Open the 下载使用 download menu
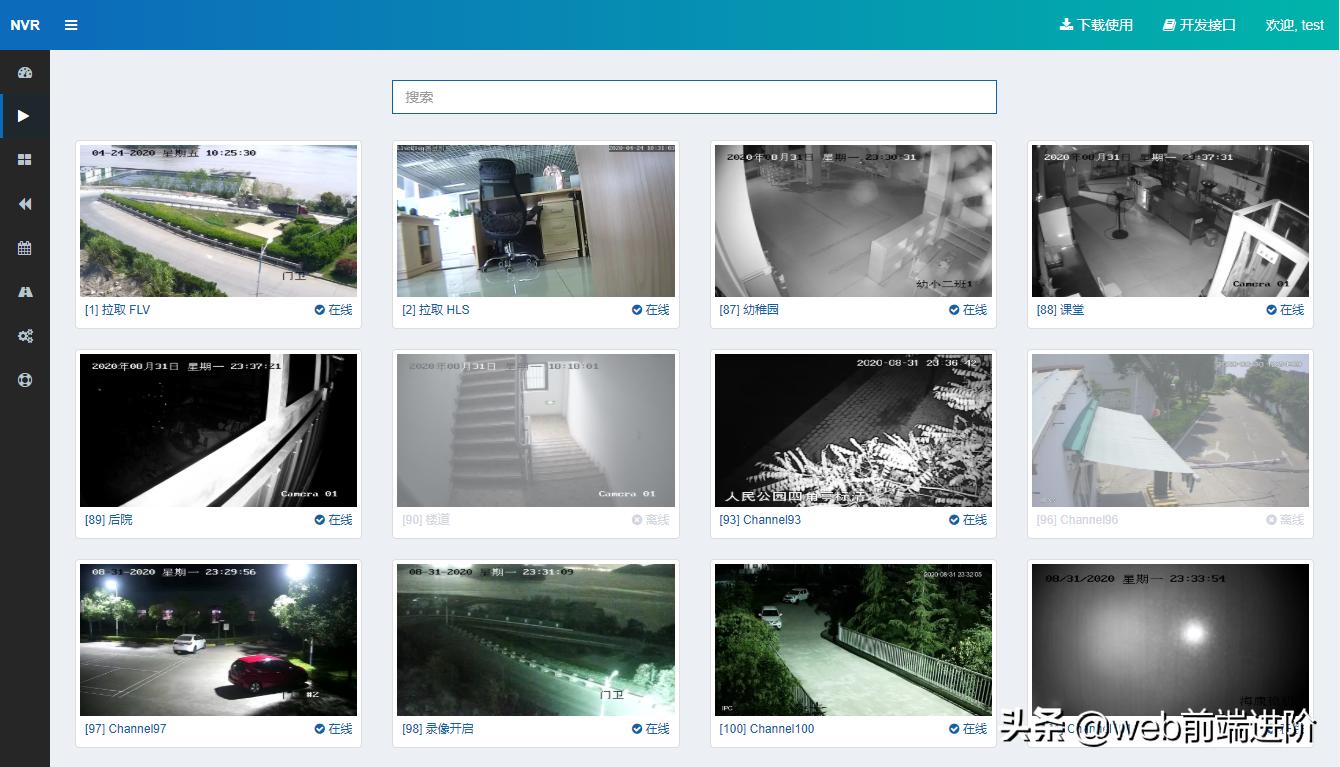Viewport: 1340px width, 767px height. point(1097,25)
